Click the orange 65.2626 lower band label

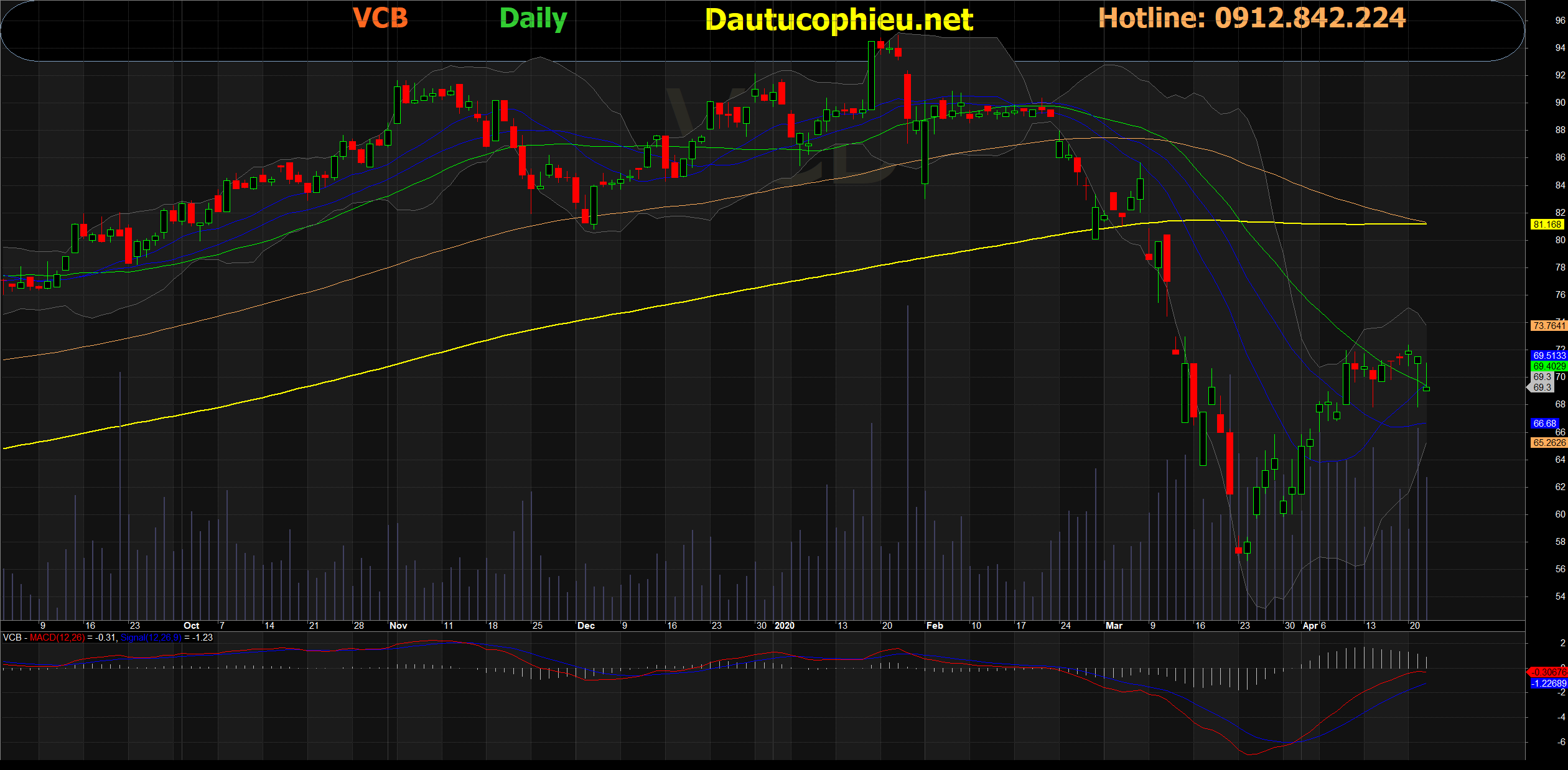1548,443
